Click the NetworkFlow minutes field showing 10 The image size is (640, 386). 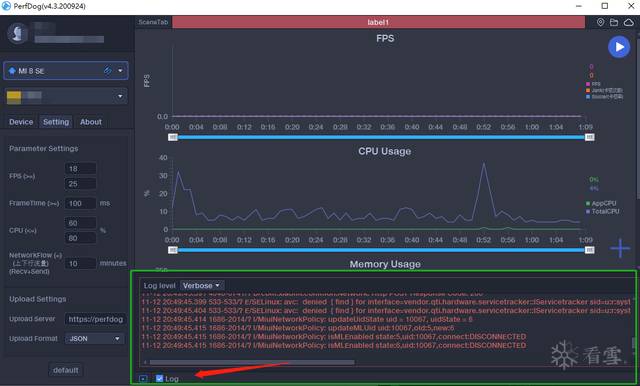pos(81,263)
